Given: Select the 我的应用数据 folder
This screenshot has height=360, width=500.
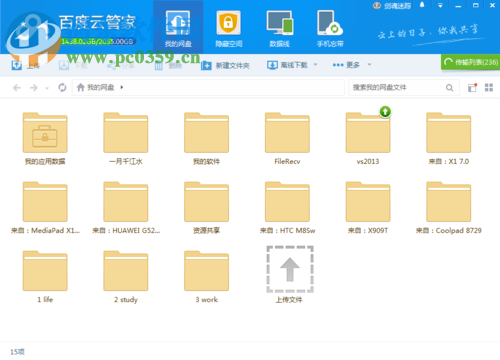Looking at the screenshot, I should pyautogui.click(x=45, y=139).
